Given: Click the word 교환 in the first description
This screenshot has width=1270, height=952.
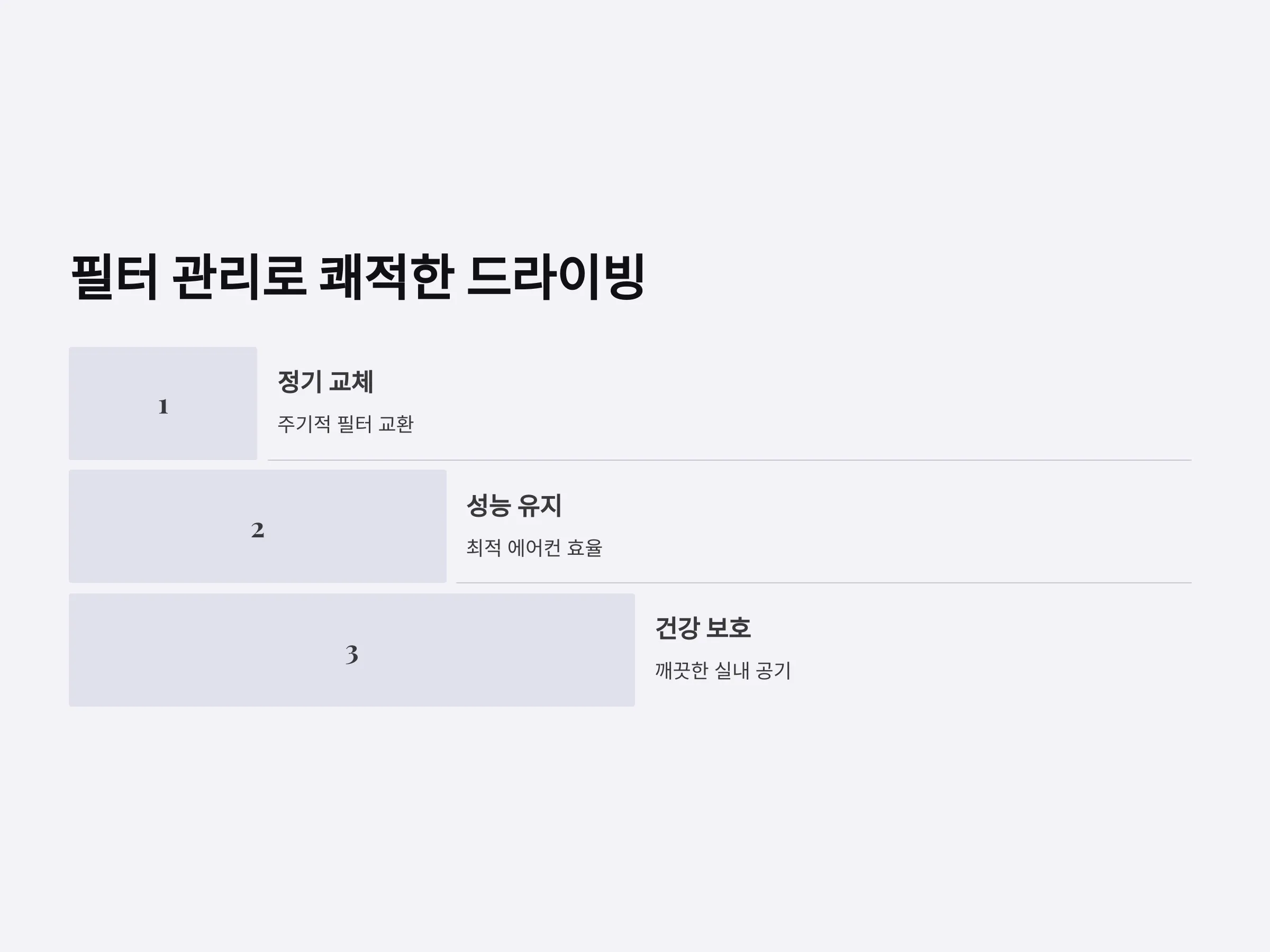Looking at the screenshot, I should click(396, 424).
